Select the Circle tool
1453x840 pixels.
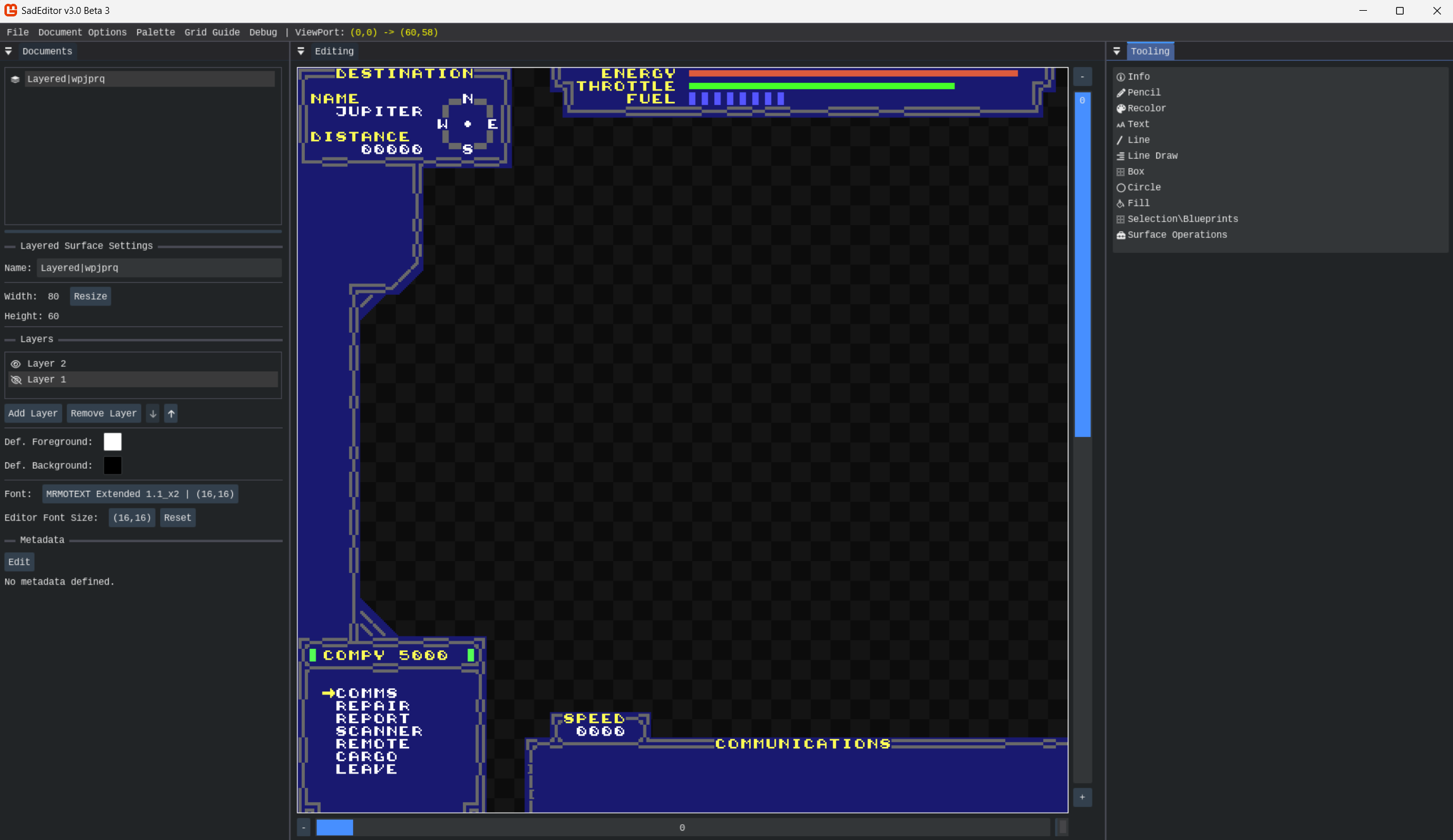1143,187
